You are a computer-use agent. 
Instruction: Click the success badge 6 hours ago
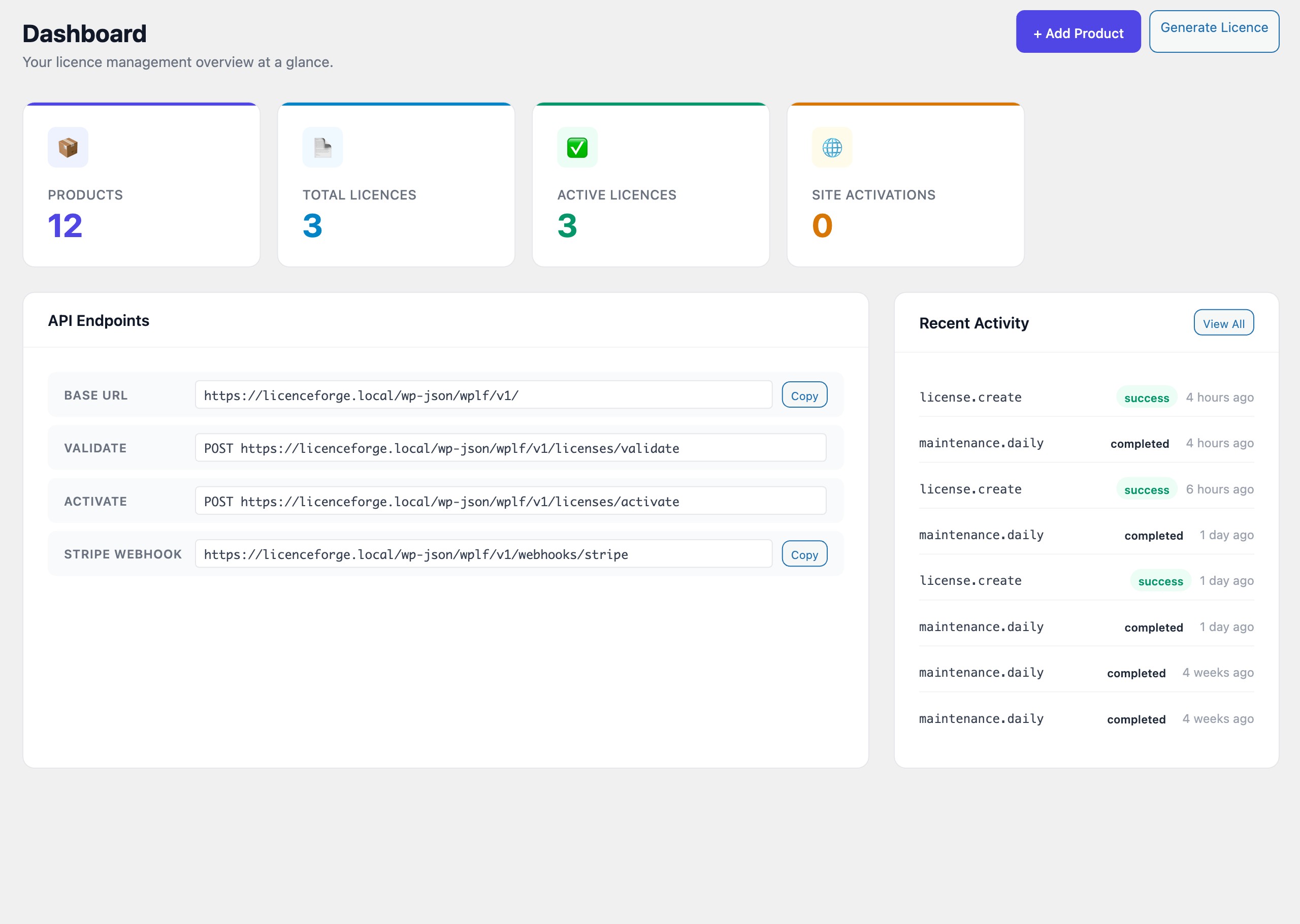(1147, 489)
